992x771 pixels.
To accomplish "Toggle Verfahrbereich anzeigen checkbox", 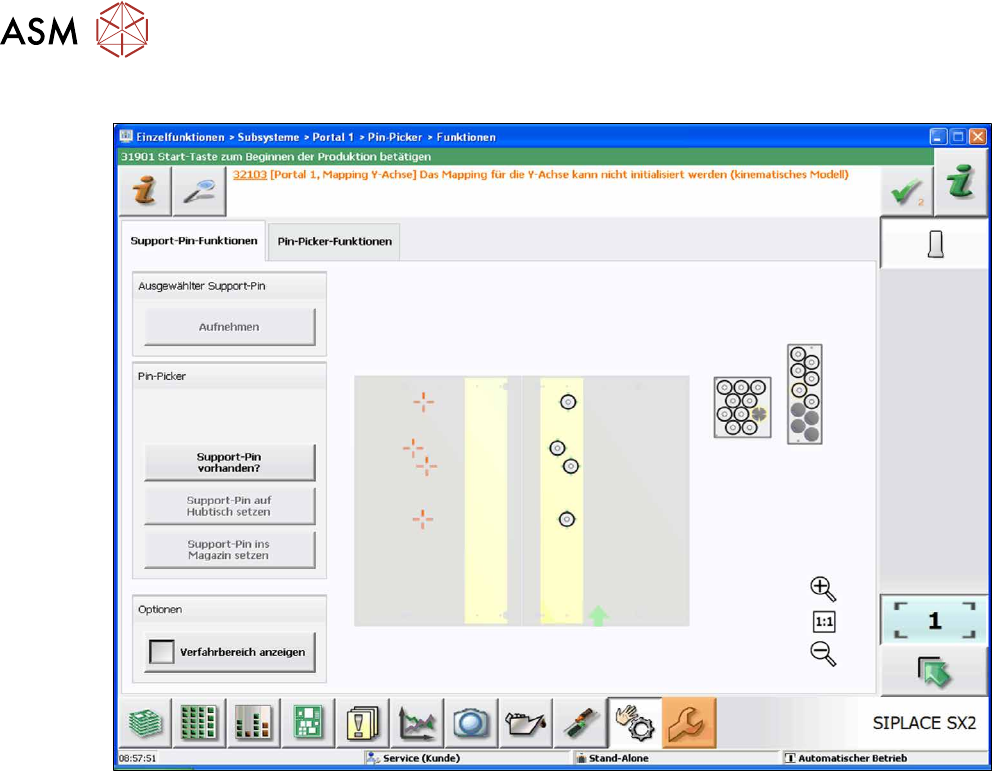I will click(161, 652).
